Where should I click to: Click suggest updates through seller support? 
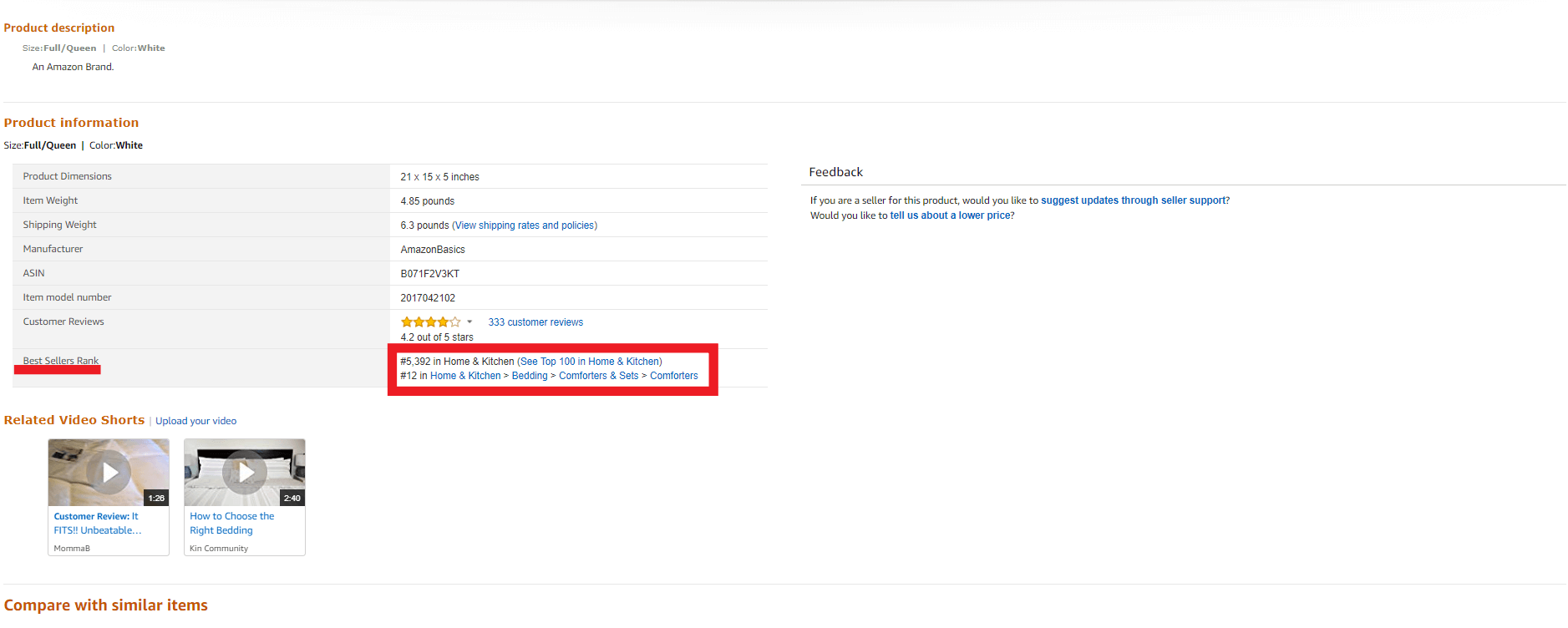pos(1133,200)
